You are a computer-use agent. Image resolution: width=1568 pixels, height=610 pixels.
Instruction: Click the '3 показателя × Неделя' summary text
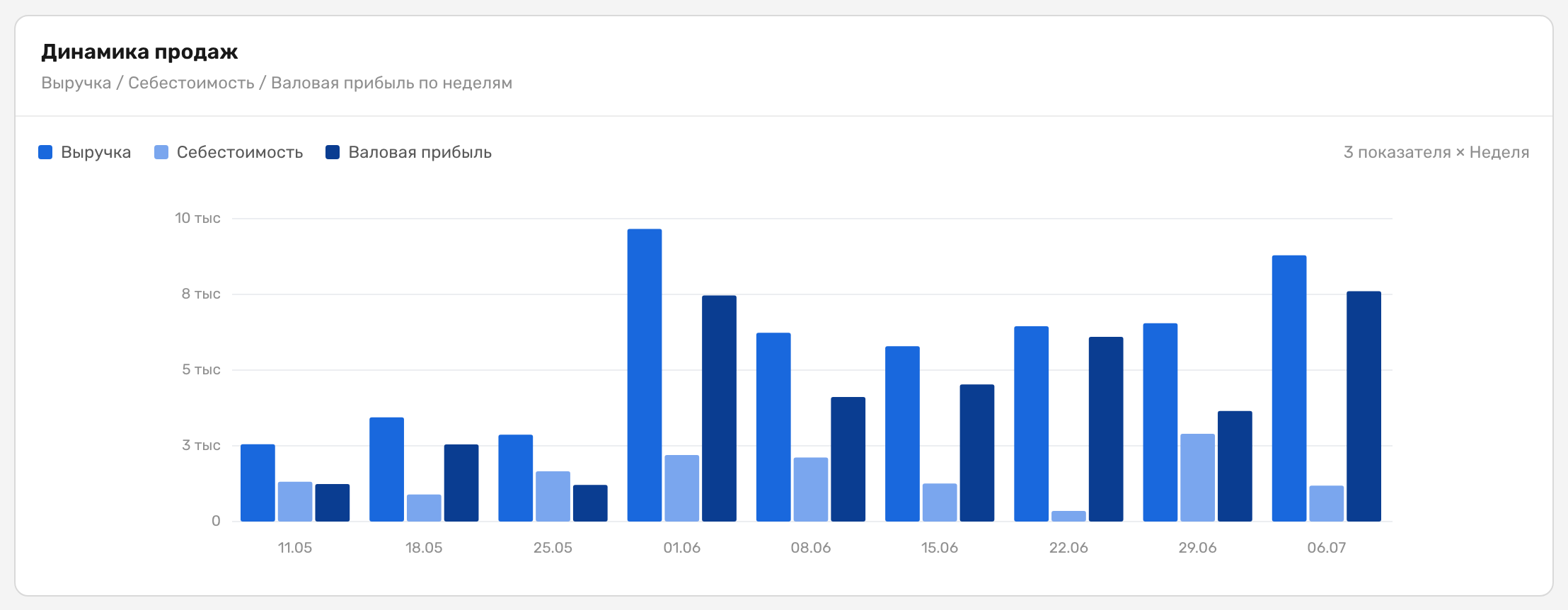pyautogui.click(x=1436, y=152)
